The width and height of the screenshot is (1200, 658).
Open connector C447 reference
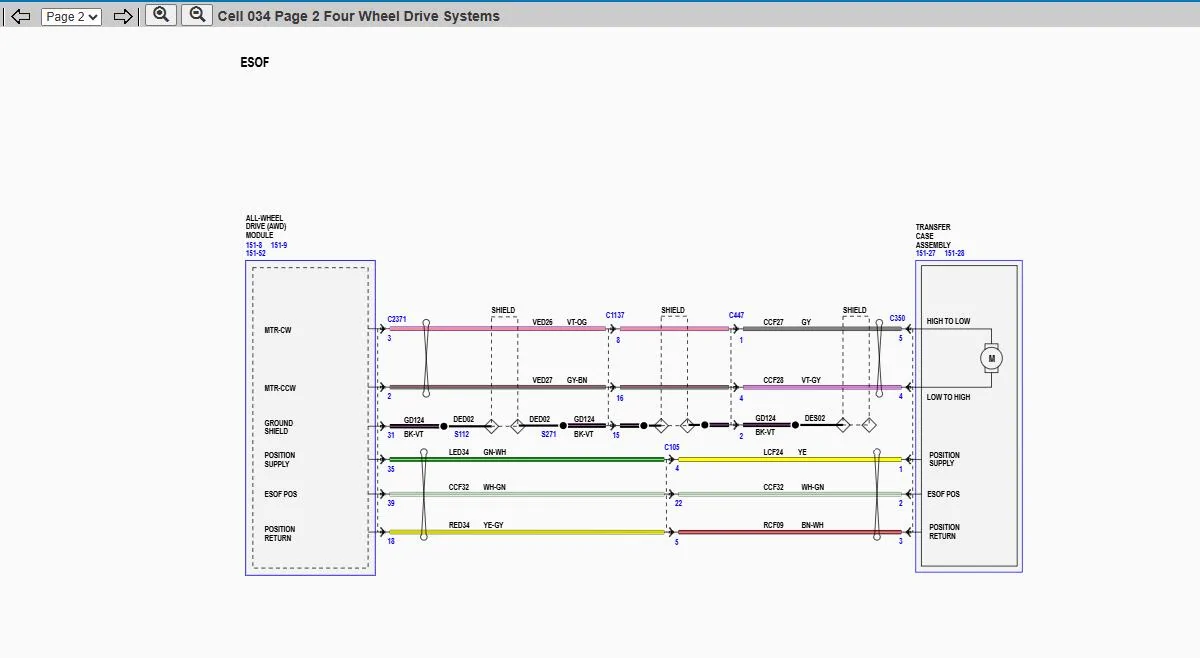(x=736, y=315)
